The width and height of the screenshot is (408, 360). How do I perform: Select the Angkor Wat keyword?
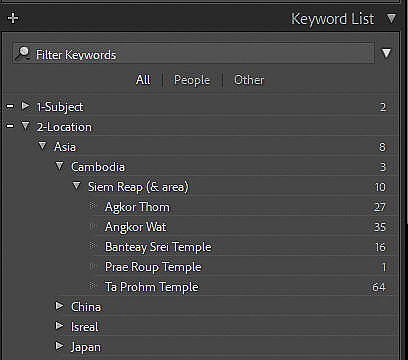[x=135, y=227]
